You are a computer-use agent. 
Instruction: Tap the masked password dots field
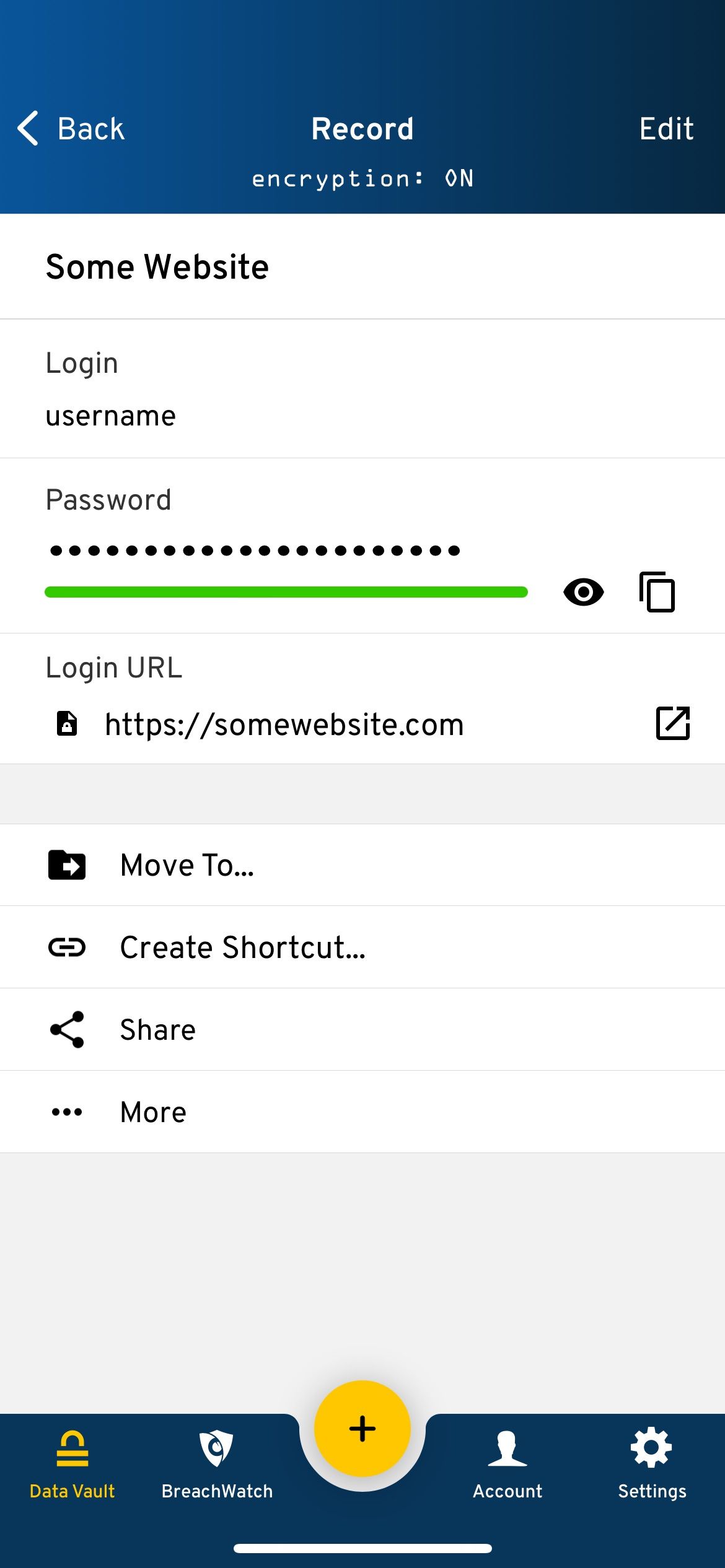click(255, 550)
